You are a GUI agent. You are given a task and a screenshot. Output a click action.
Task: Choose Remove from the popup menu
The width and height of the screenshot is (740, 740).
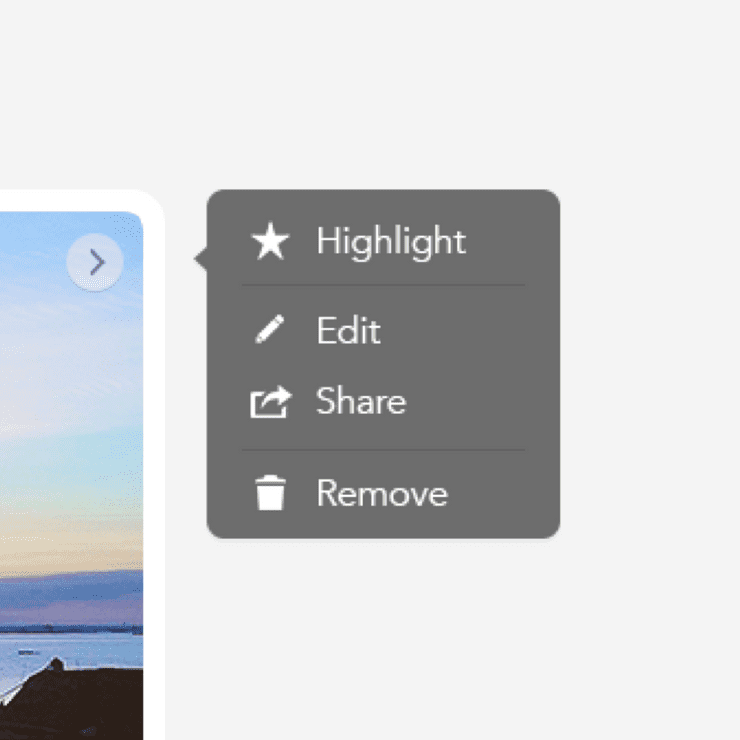(x=383, y=493)
